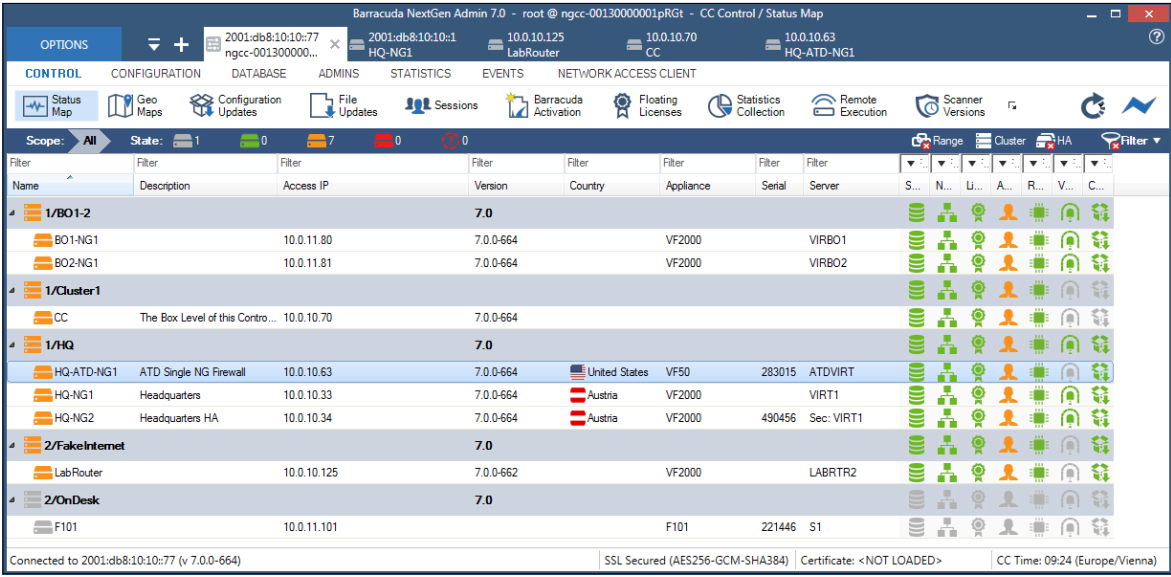
Task: Click the Version filter field
Action: tap(516, 163)
